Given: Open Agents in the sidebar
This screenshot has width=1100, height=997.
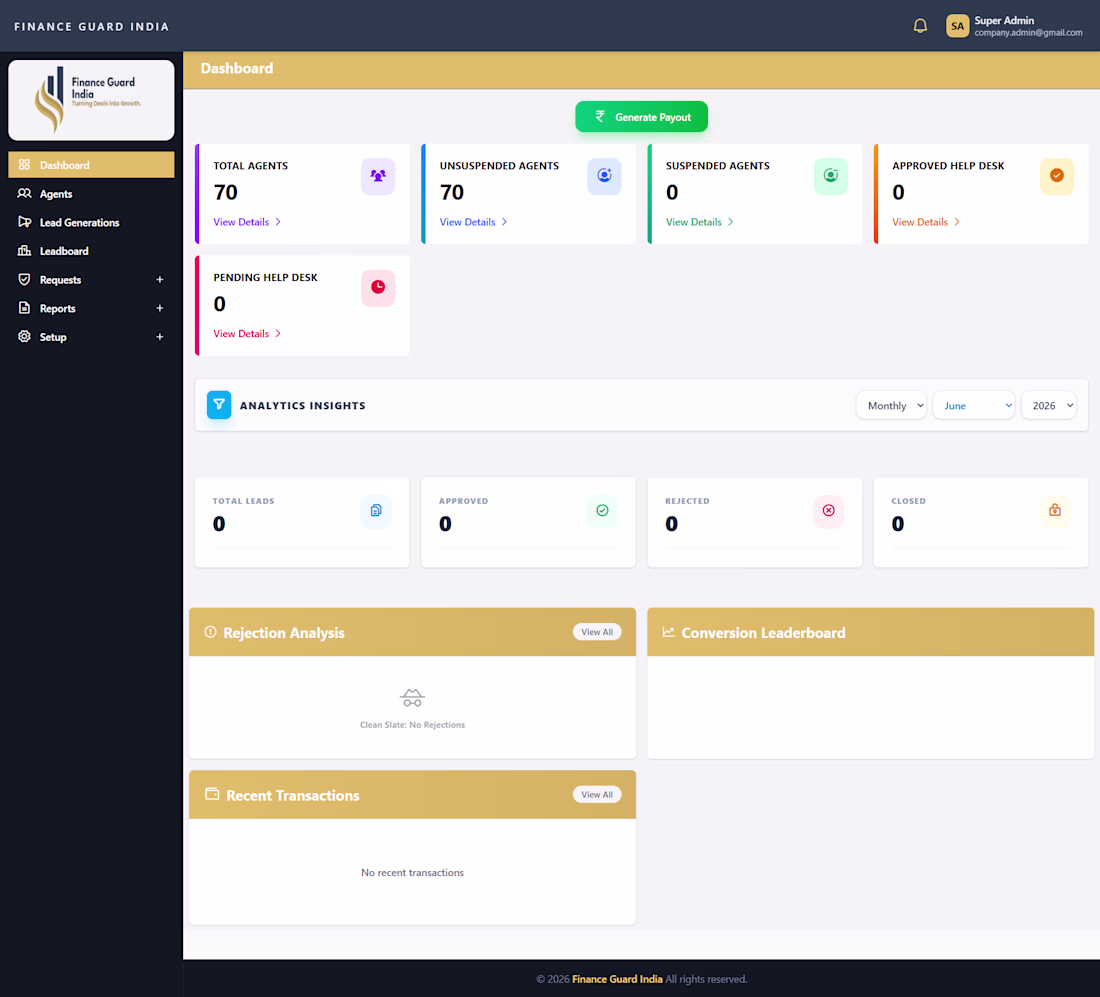Looking at the screenshot, I should 91,194.
